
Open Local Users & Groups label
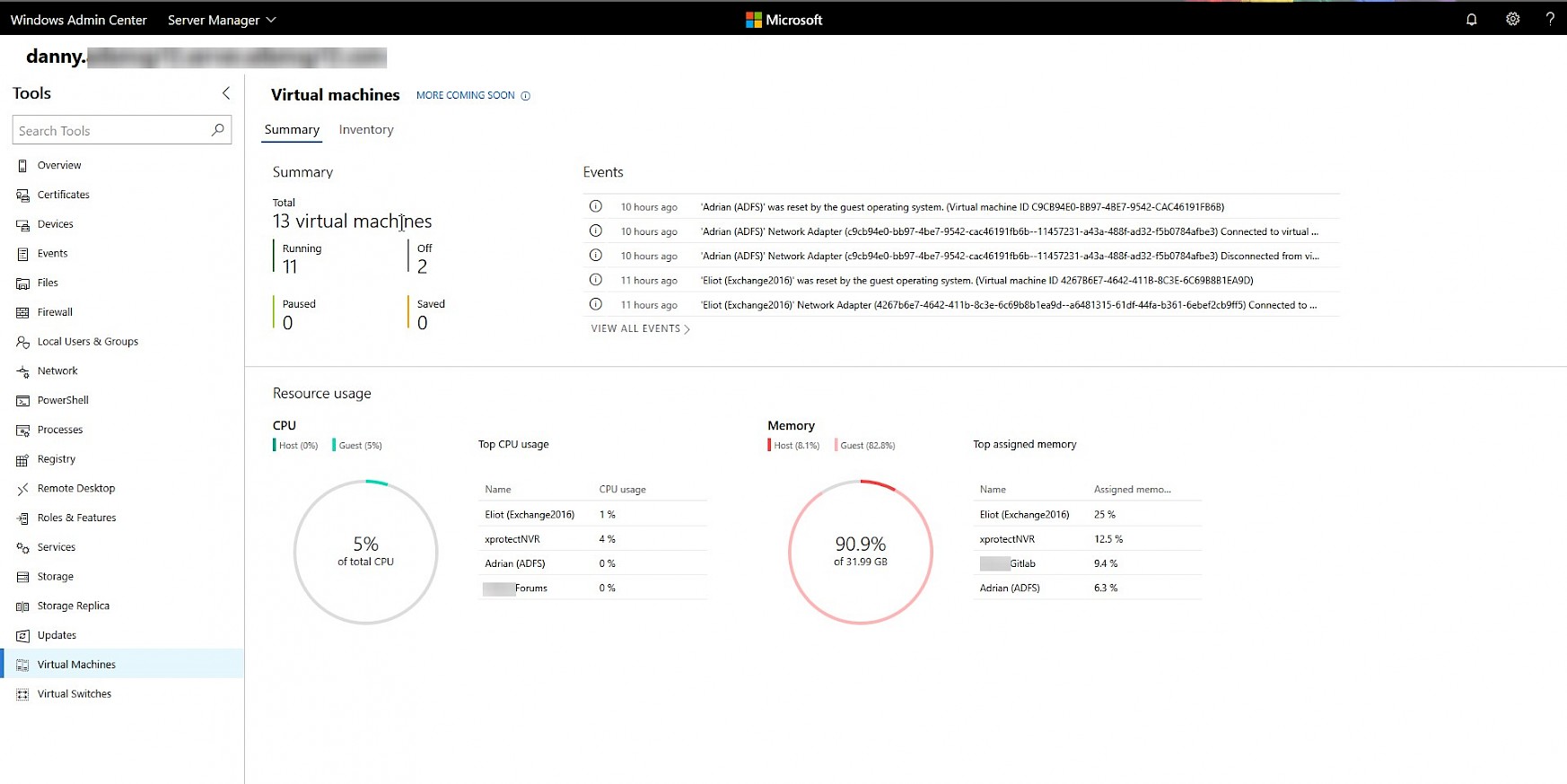(x=88, y=342)
